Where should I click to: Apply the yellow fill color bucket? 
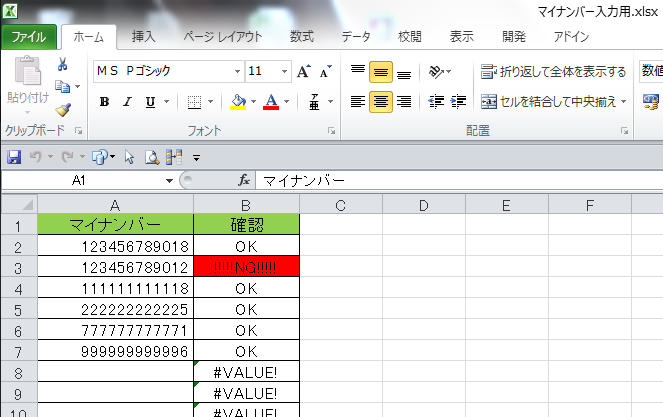[x=238, y=102]
